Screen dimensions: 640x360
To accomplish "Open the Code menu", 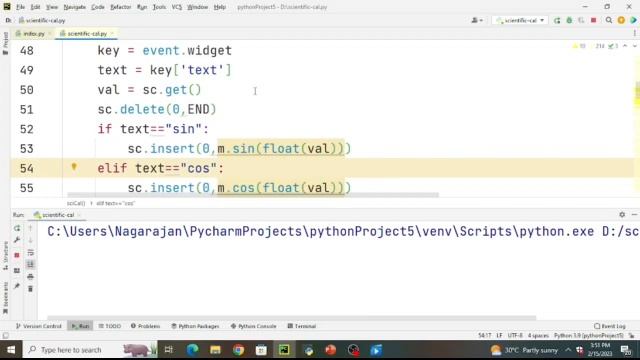I will tap(98, 7).
